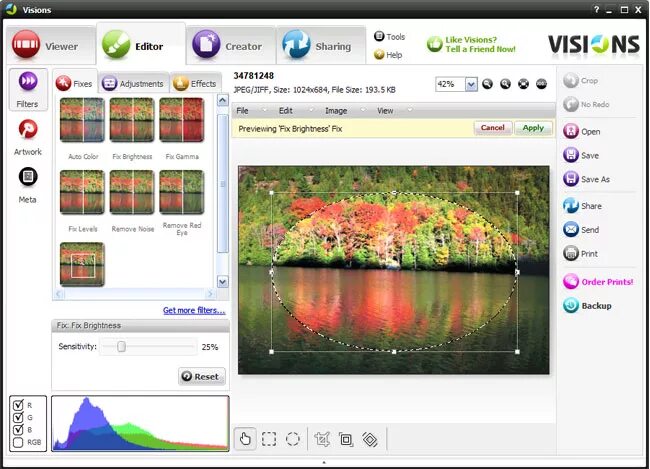This screenshot has height=469, width=650.
Task: Select the rectangular selection tool
Action: coord(269,439)
